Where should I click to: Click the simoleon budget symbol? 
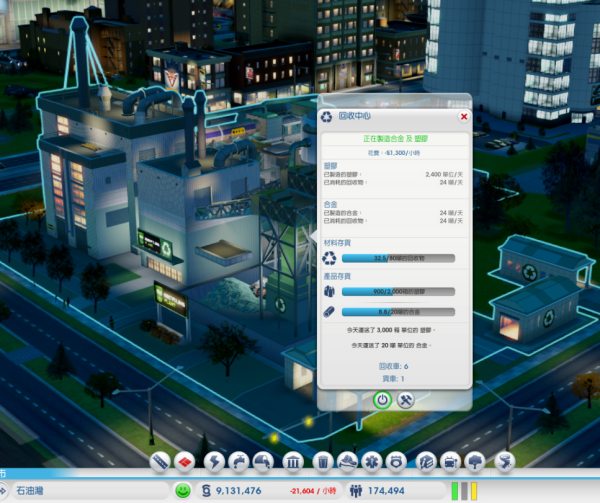pos(206,490)
